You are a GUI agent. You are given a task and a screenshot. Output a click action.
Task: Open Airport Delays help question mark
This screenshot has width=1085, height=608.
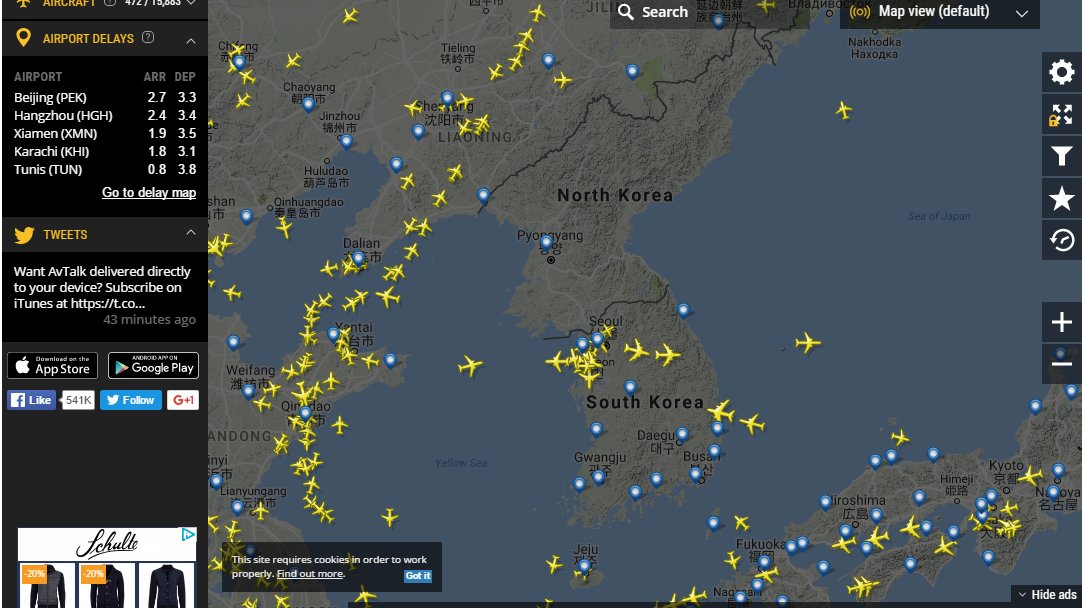[x=148, y=37]
